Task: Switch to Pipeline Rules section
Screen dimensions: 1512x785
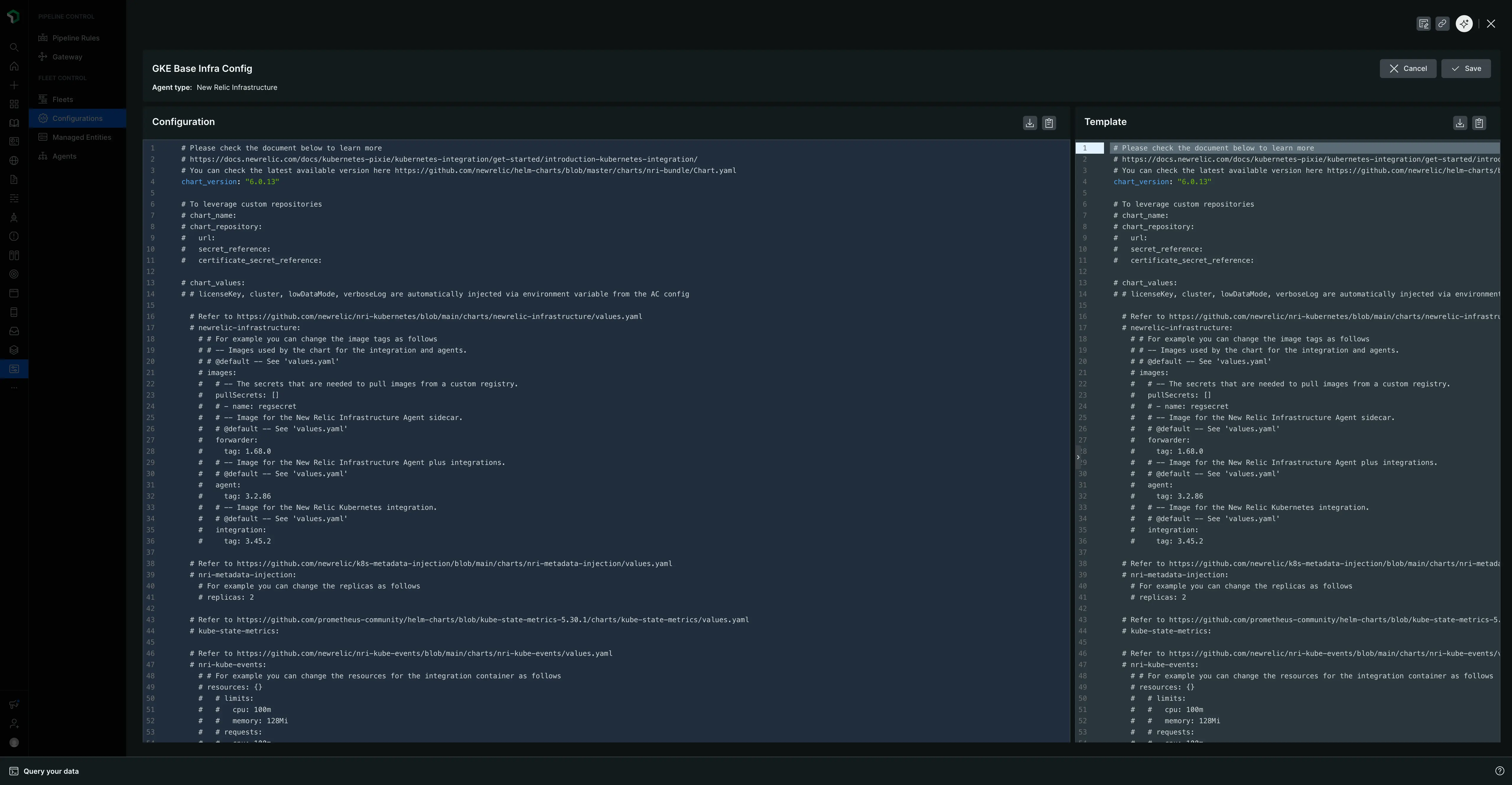Action: (x=75, y=38)
